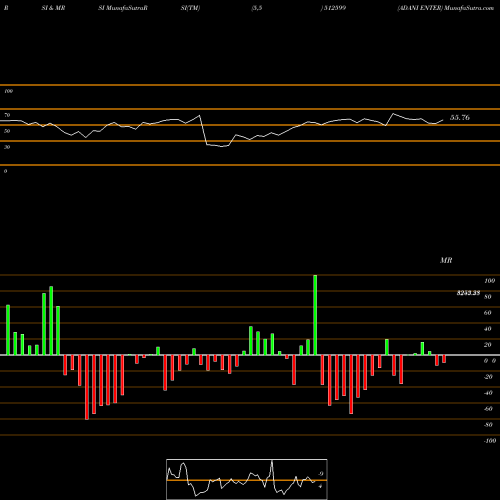500x500 pixels.
Task: Click the tallest green MR histogram bar
Action: click(x=315, y=315)
